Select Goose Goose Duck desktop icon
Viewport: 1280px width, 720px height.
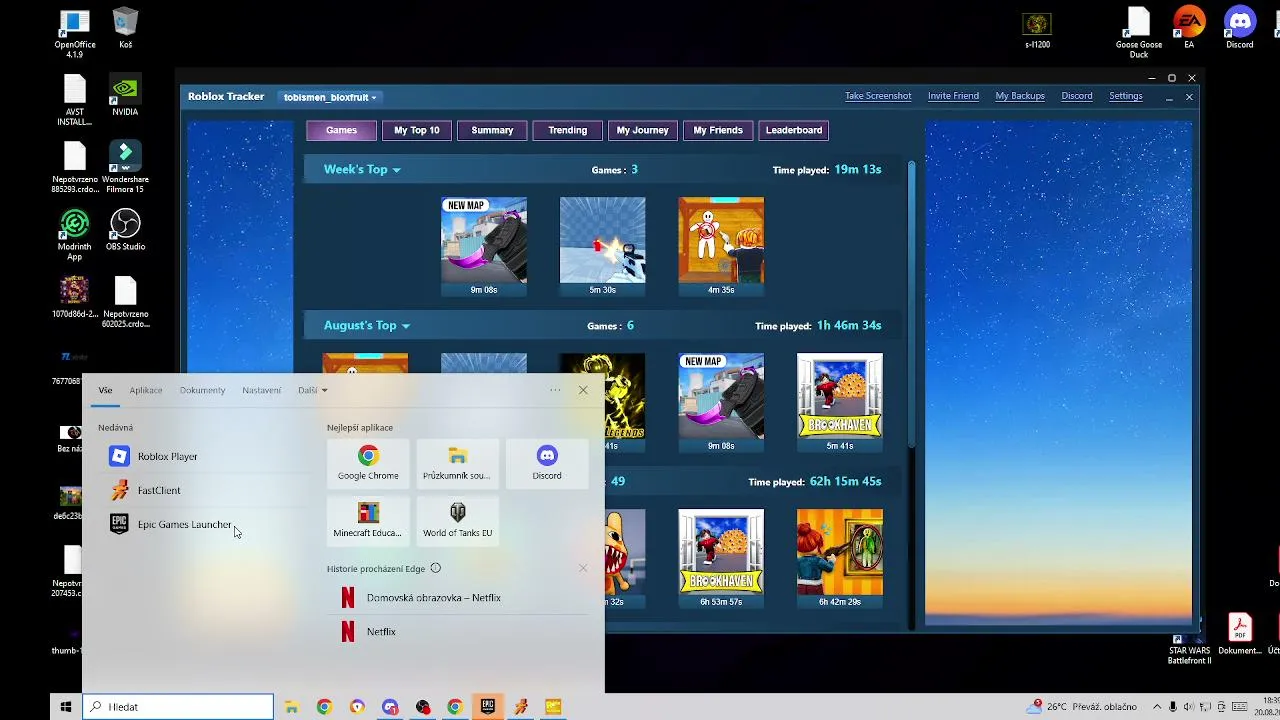point(1139,34)
